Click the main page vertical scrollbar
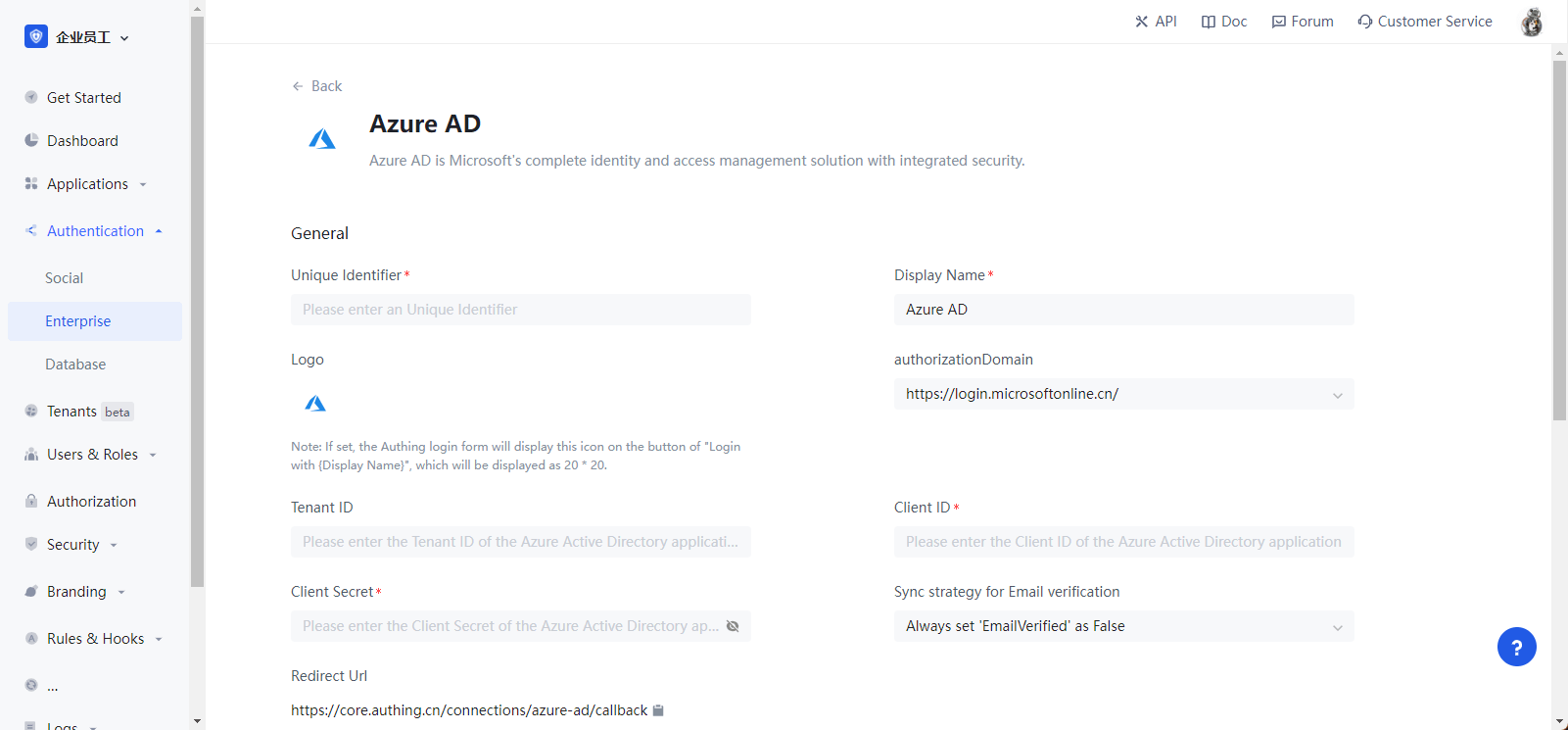The height and width of the screenshot is (730, 1568). tap(1559, 240)
